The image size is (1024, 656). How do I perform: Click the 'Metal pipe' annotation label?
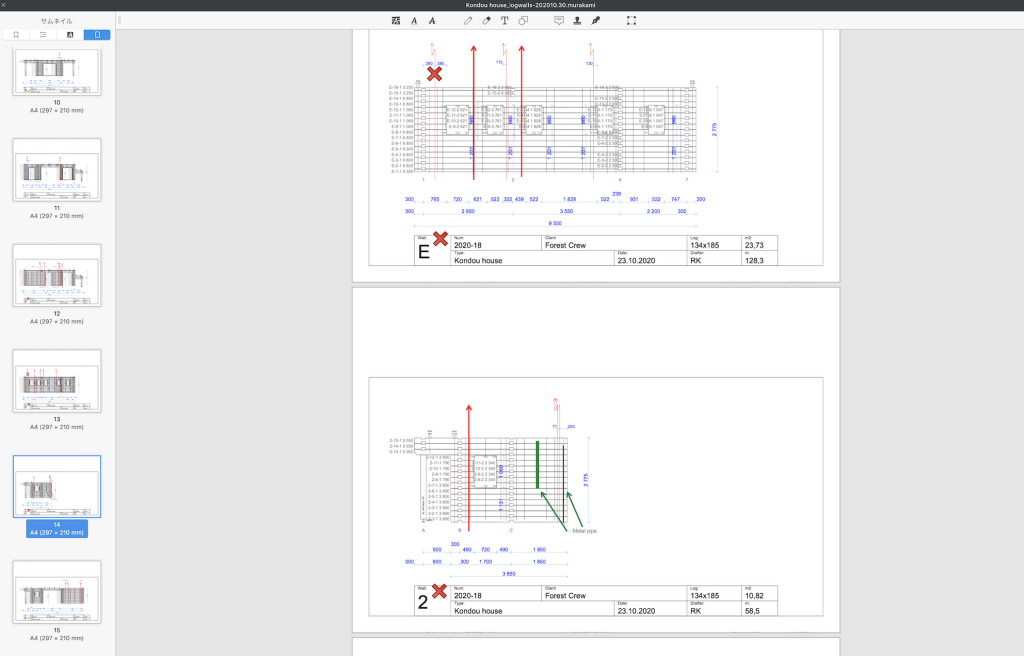point(584,531)
